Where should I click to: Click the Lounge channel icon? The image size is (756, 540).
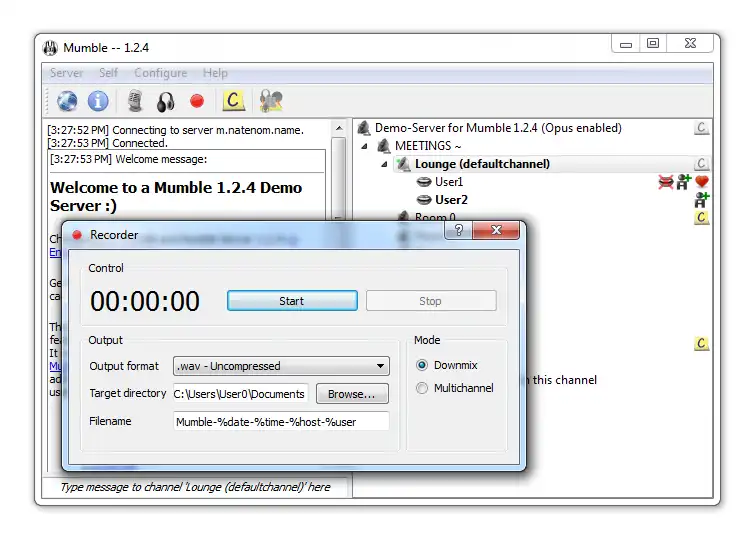click(403, 164)
